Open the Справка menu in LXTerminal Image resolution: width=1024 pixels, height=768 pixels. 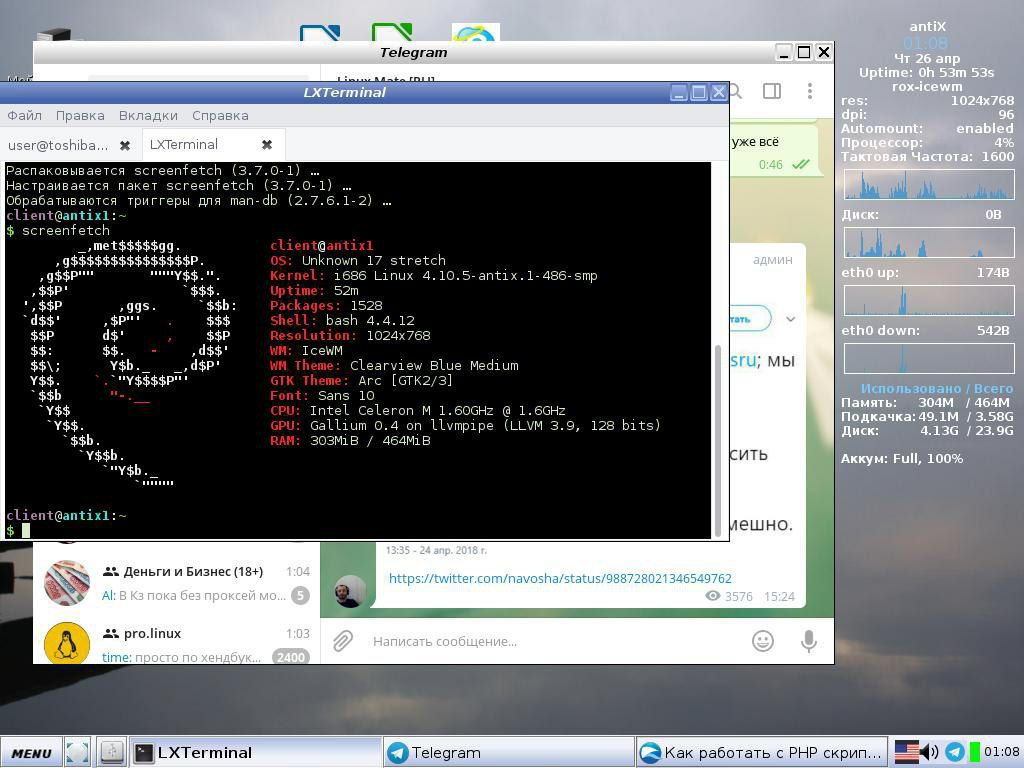point(220,116)
